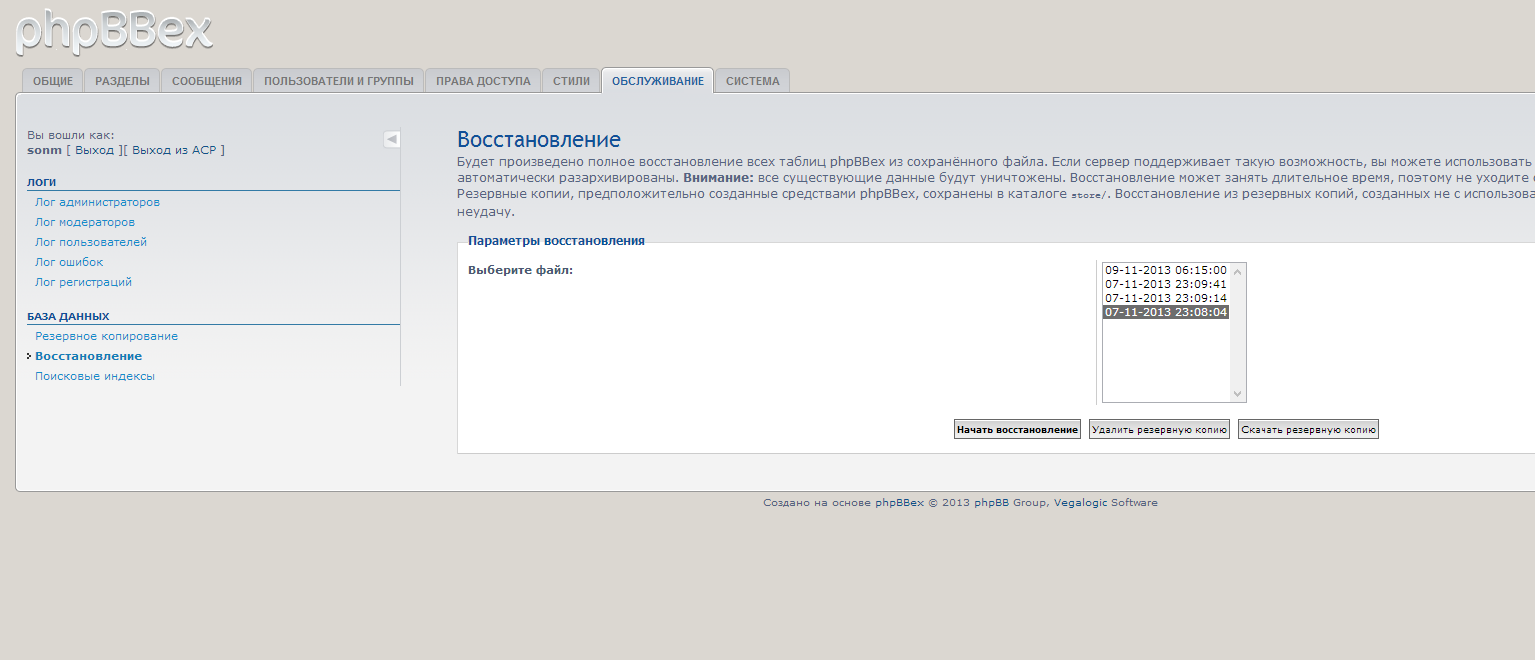Go to Резервное копирование page
Image resolution: width=1535 pixels, height=660 pixels.
(106, 336)
